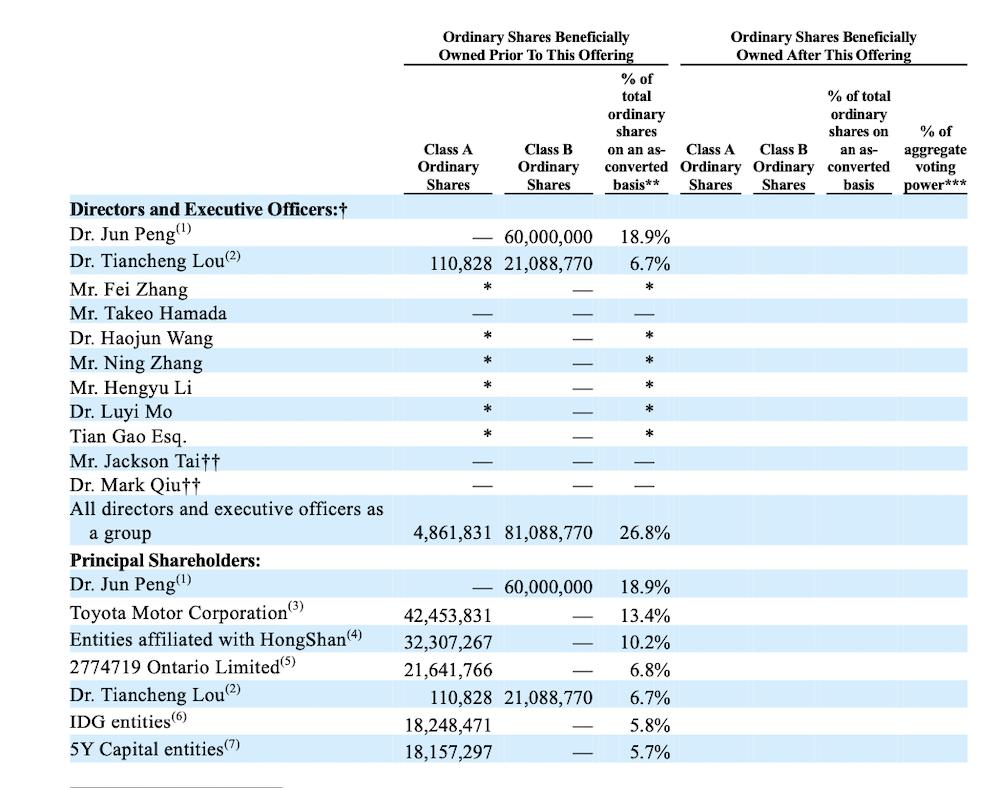Click the Principal Shareholders heading

point(165,560)
